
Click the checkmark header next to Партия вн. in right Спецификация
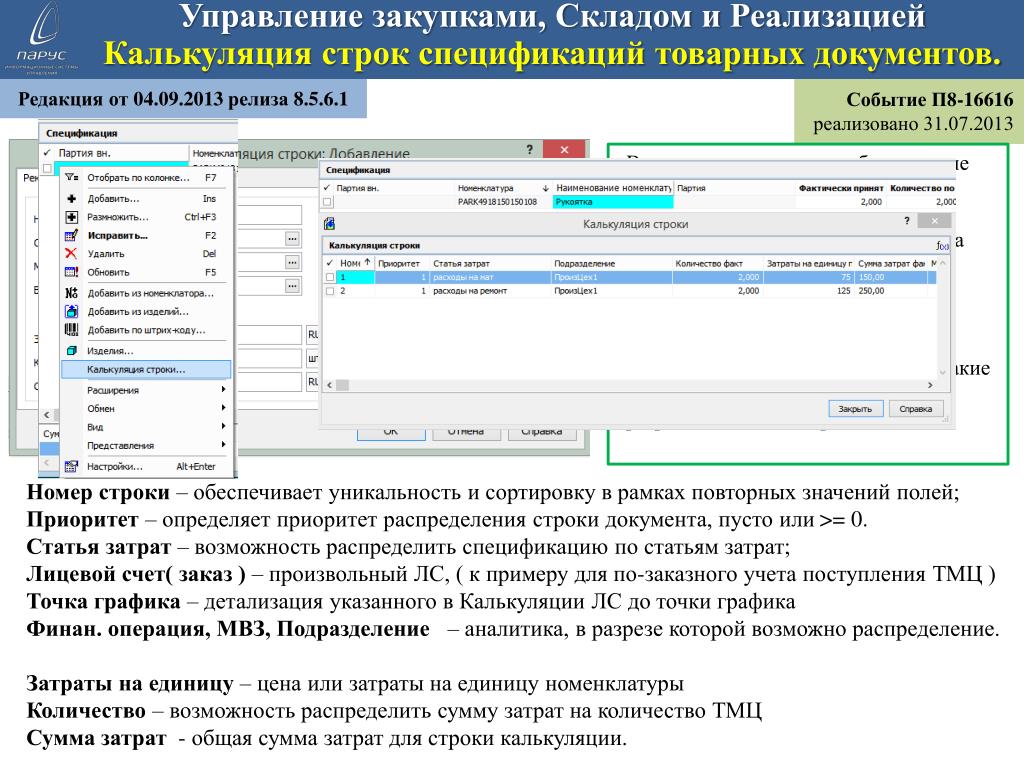[x=327, y=188]
